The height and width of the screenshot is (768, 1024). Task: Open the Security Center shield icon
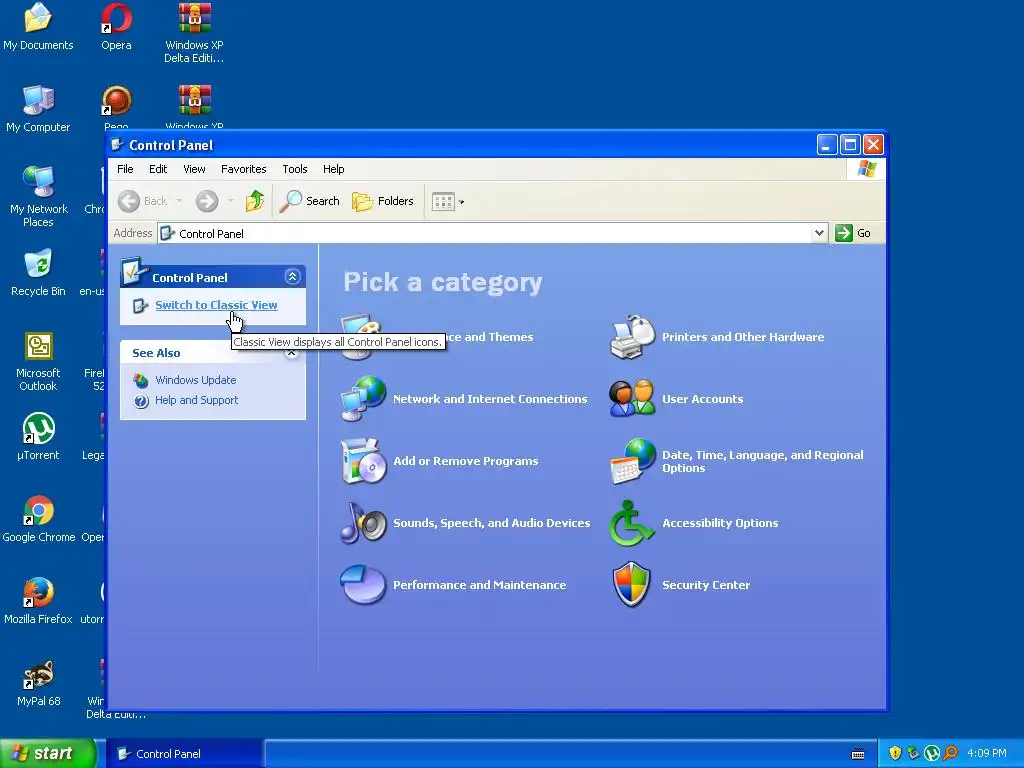[x=632, y=584]
